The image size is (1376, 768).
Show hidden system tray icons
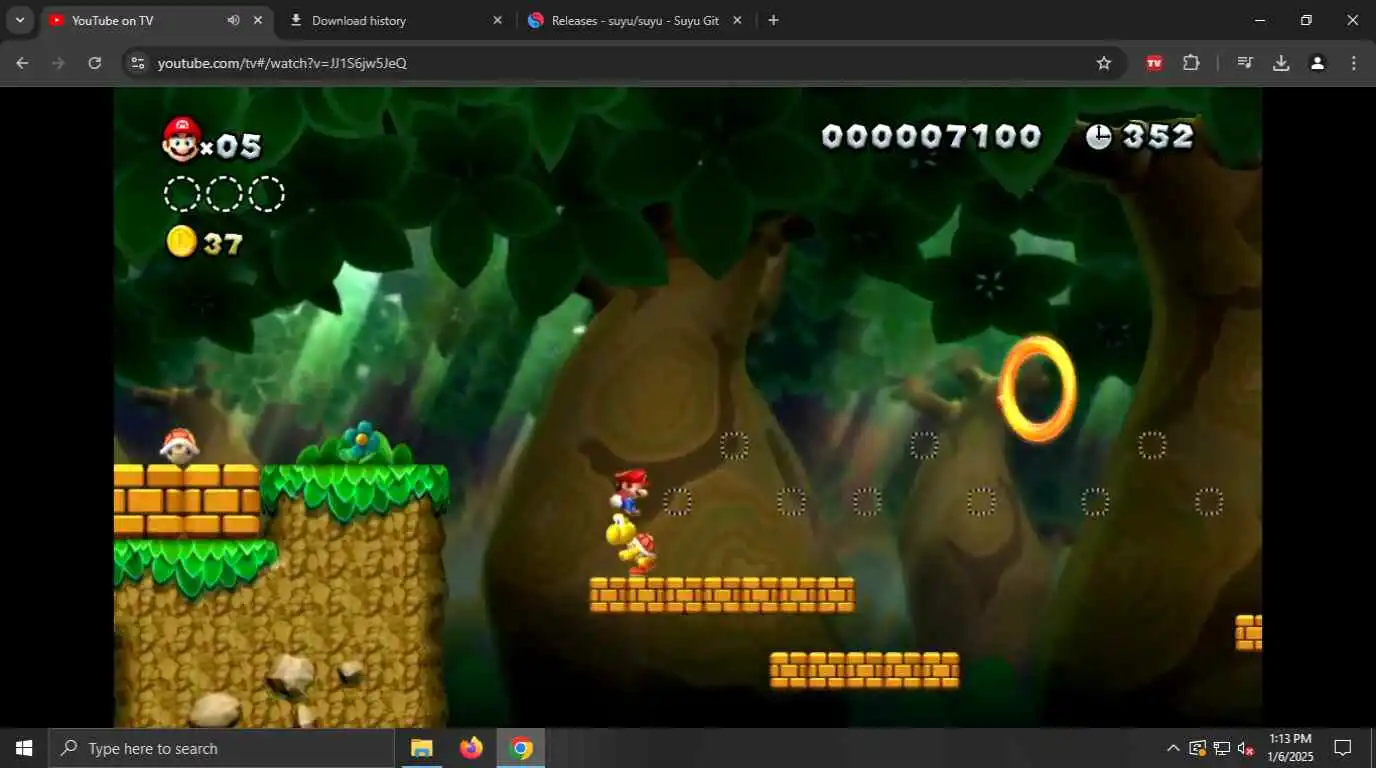point(1173,748)
